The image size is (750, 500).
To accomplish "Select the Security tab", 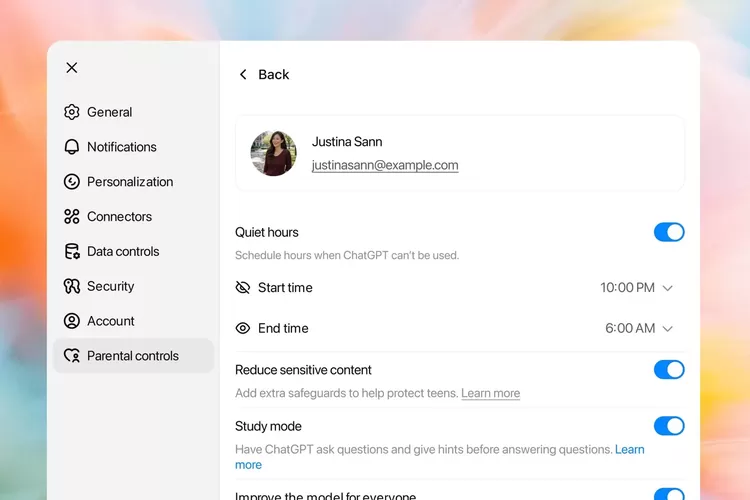I will (x=133, y=286).
